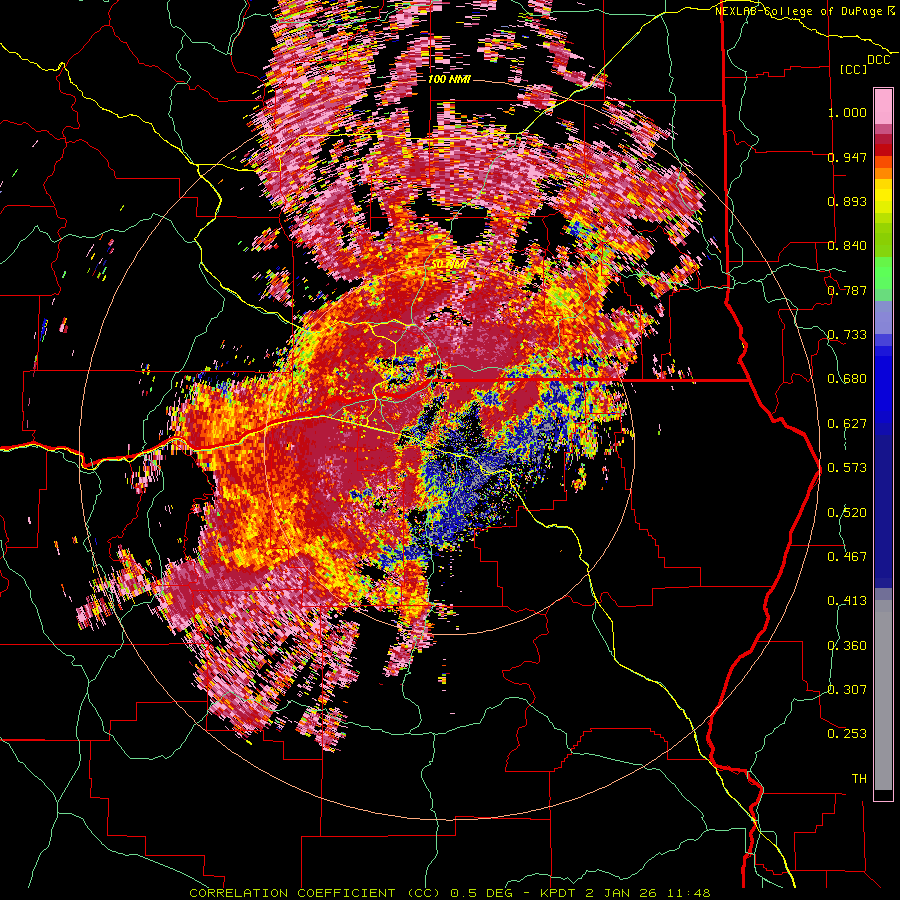Select the 1.000 scale value
Screen dimensions: 900x900
click(847, 112)
